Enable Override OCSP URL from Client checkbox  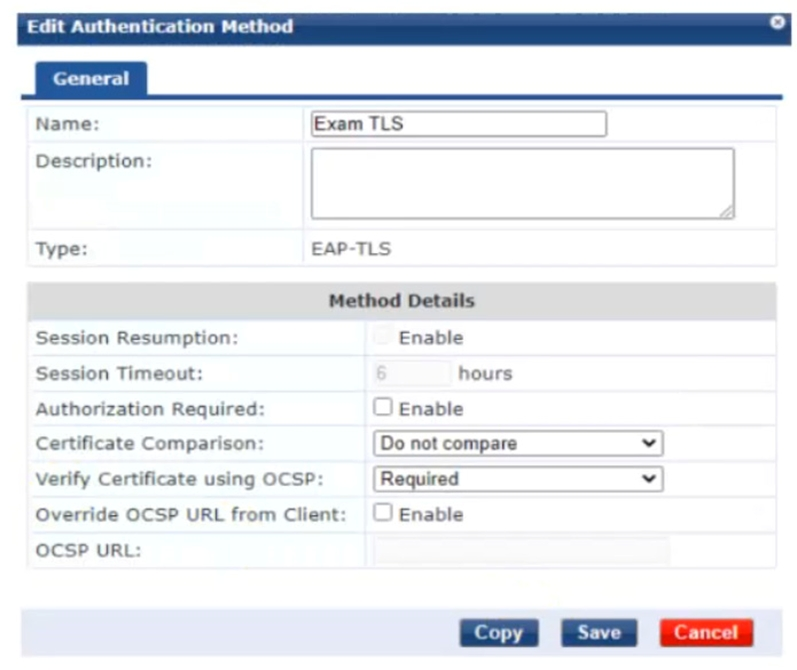click(x=382, y=513)
